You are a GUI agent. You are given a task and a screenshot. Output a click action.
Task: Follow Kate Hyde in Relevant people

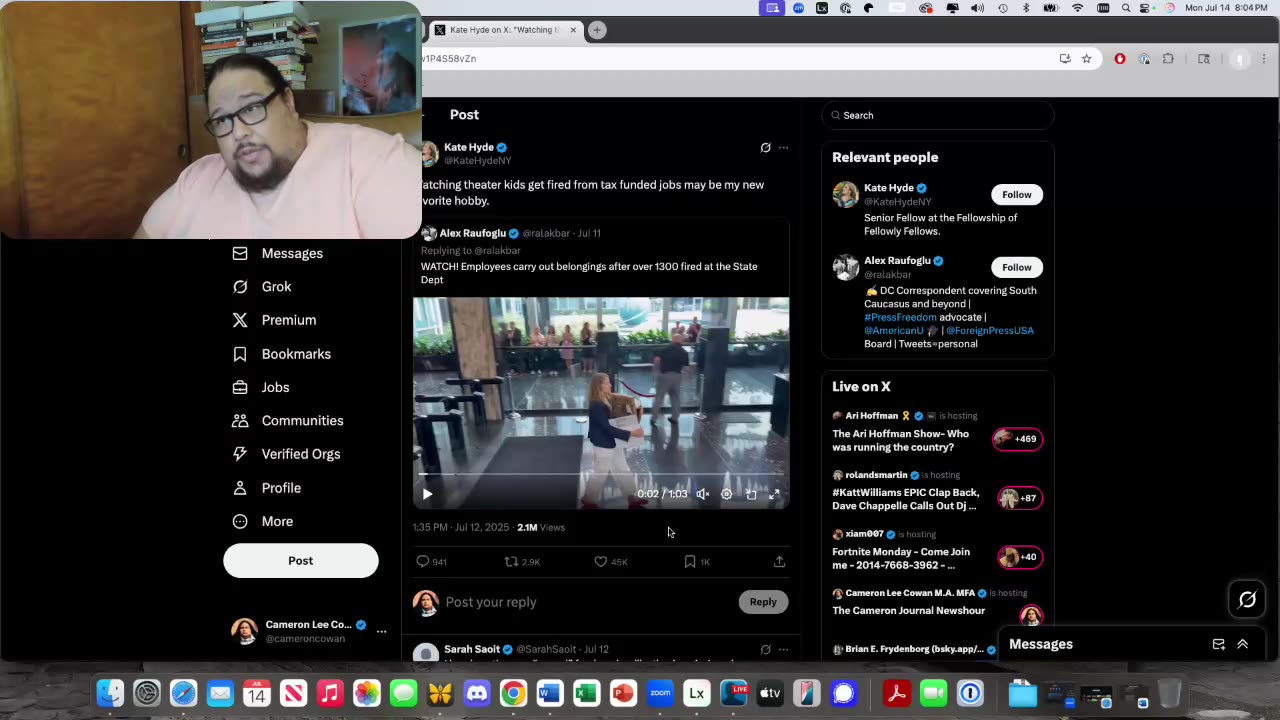tap(1017, 195)
